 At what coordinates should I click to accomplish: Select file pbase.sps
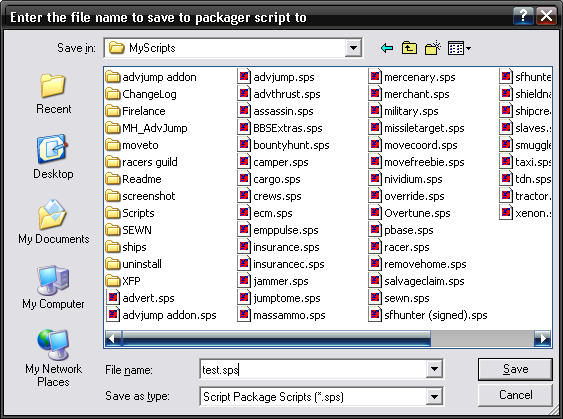click(x=401, y=230)
